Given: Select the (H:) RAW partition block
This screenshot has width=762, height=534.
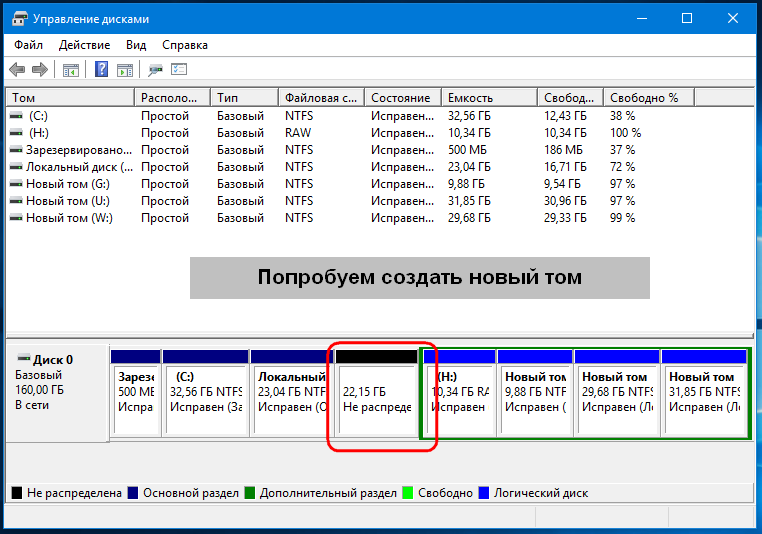Looking at the screenshot, I should tap(459, 399).
